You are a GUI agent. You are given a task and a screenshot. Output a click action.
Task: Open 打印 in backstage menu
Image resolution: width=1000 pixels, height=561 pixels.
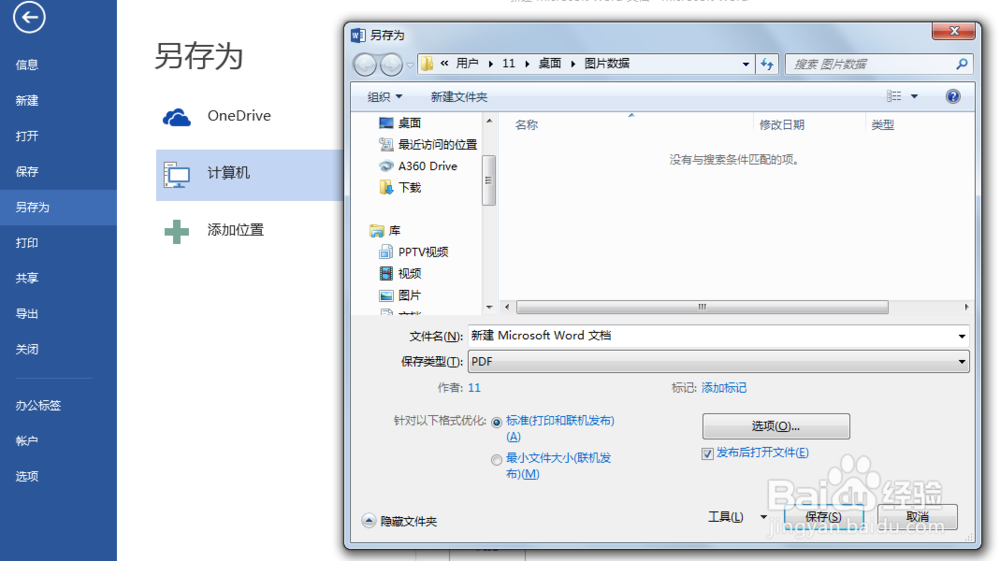(27, 243)
